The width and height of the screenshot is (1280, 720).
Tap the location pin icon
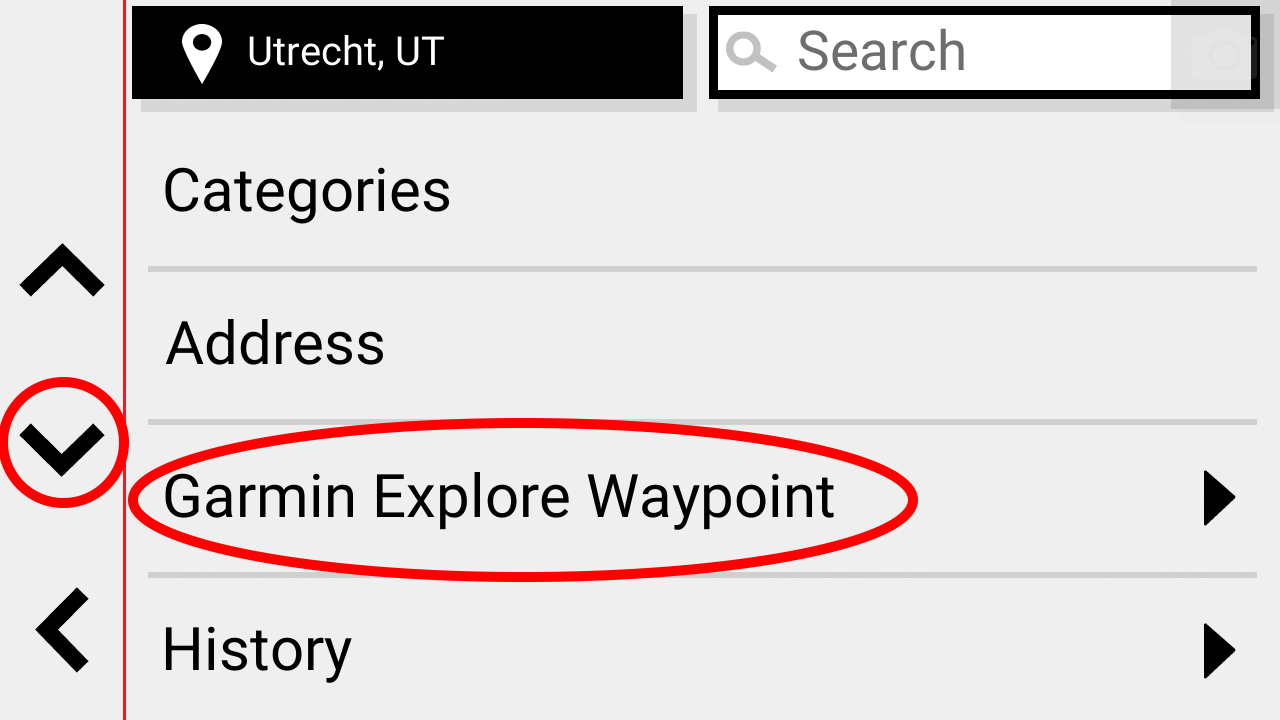[x=202, y=53]
